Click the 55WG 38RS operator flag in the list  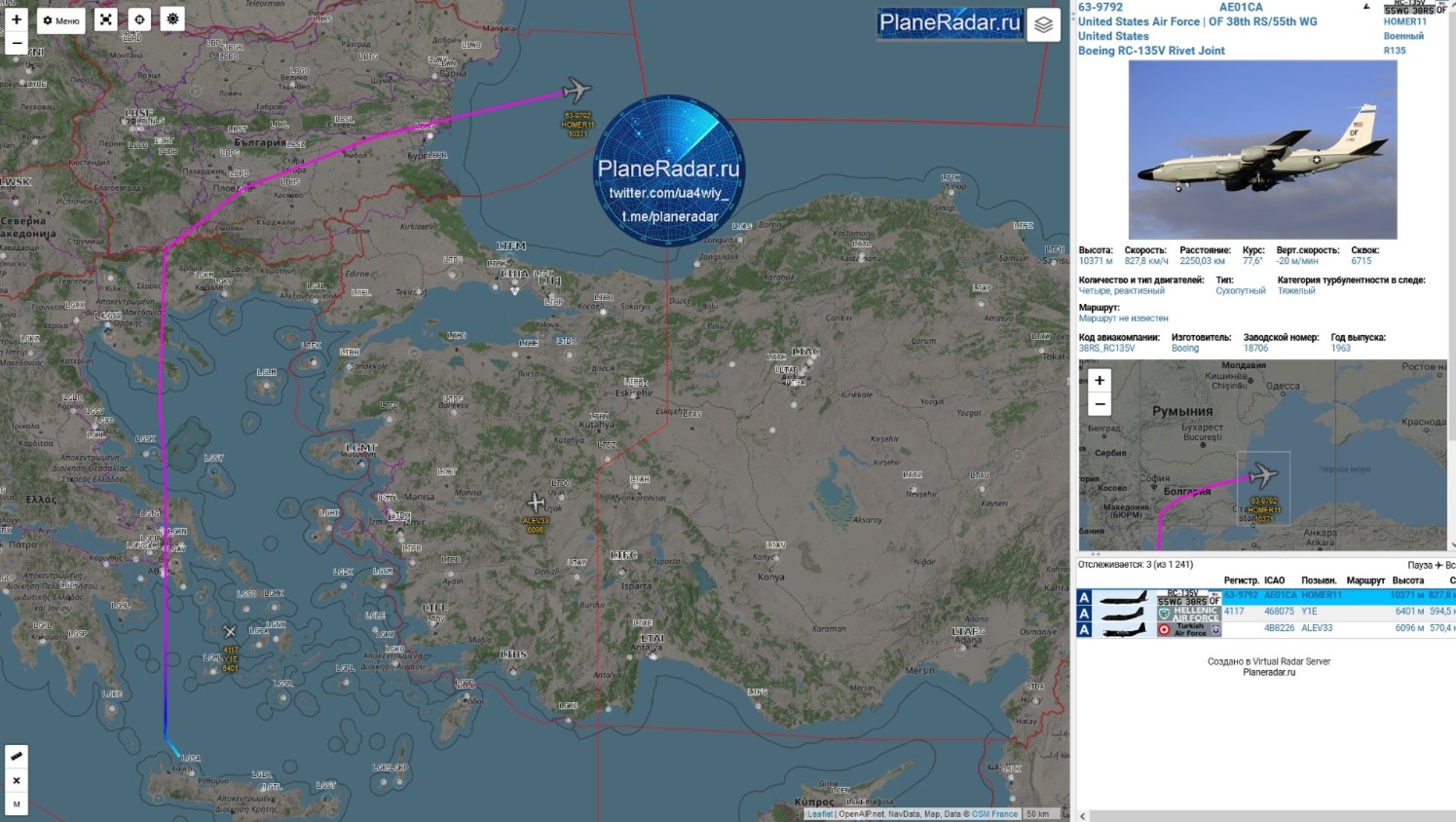pos(1188,597)
